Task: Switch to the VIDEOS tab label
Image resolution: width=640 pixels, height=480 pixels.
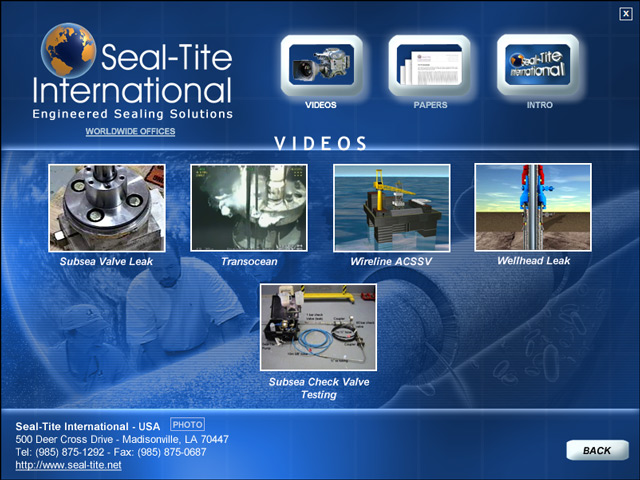Action: [320, 104]
